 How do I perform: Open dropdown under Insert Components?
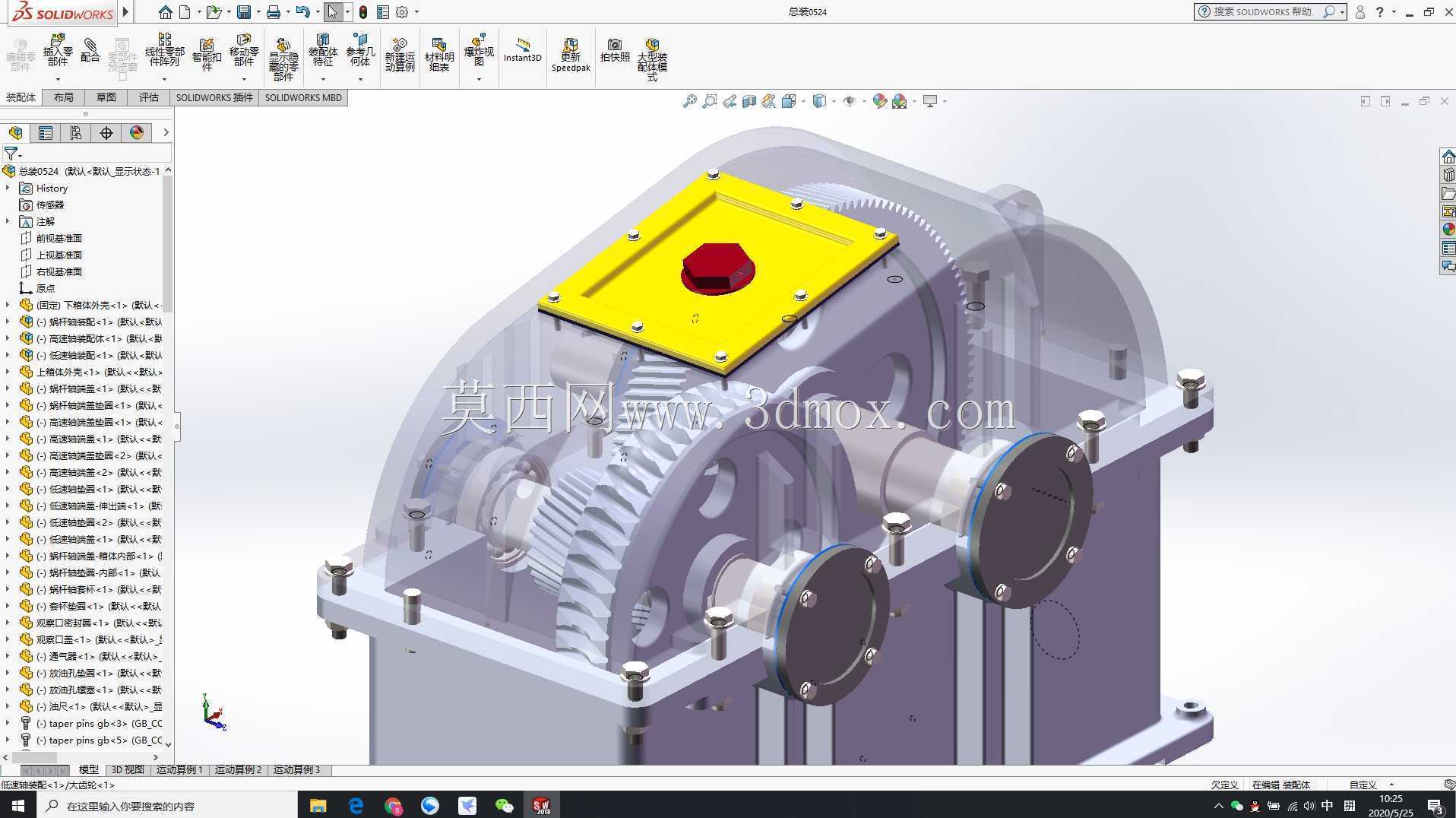58,78
